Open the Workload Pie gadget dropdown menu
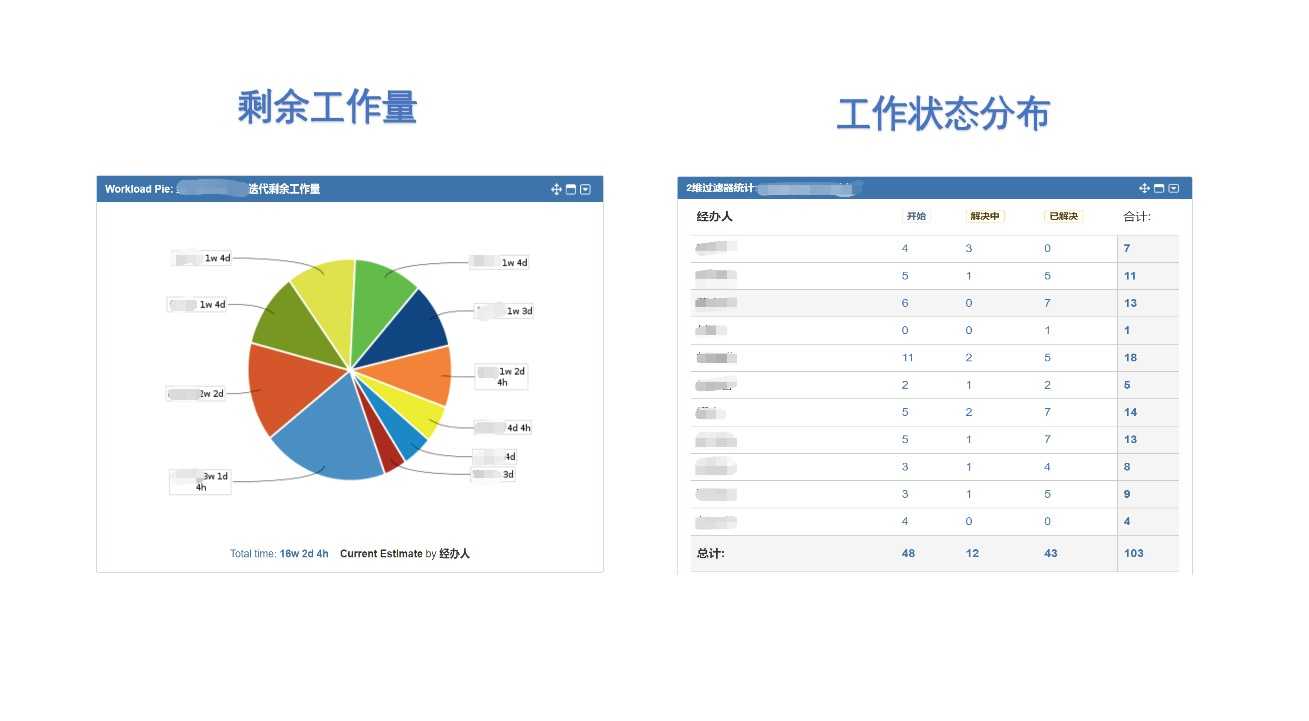 pyautogui.click(x=586, y=189)
